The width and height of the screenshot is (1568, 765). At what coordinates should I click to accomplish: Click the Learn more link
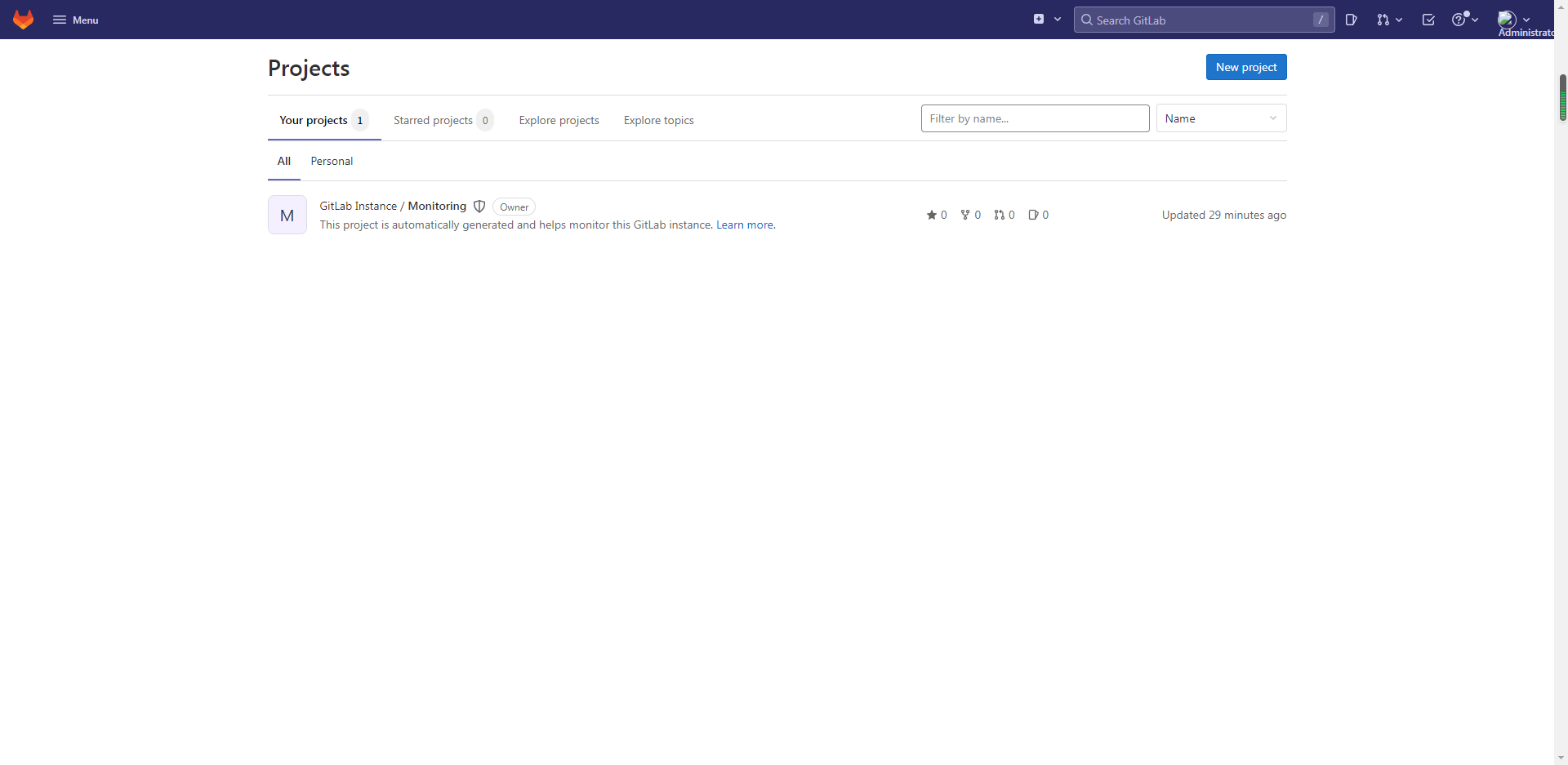[745, 225]
